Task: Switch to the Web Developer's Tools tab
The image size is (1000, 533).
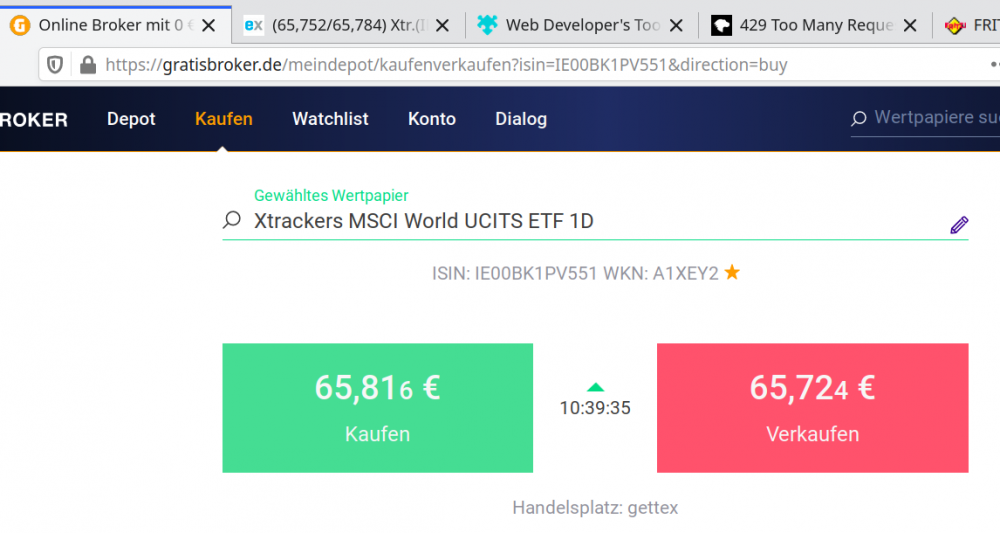Action: click(582, 26)
